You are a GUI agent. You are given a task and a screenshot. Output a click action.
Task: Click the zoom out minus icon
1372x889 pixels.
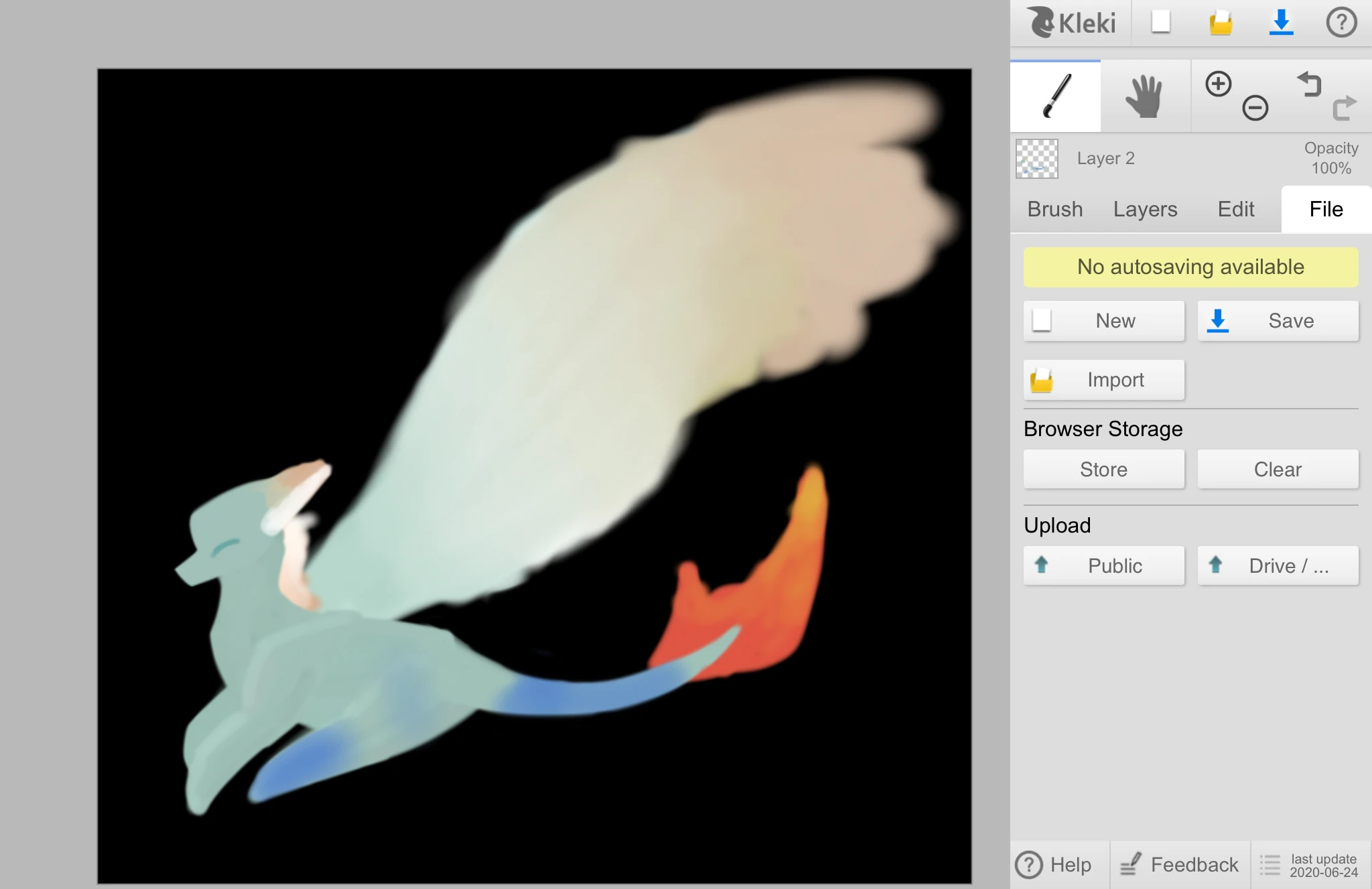pos(1255,108)
